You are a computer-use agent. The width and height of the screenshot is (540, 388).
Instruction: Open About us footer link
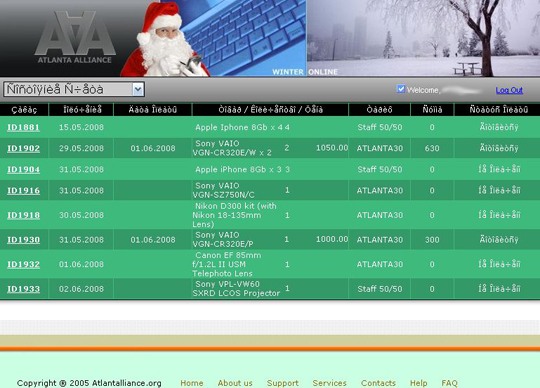235,383
